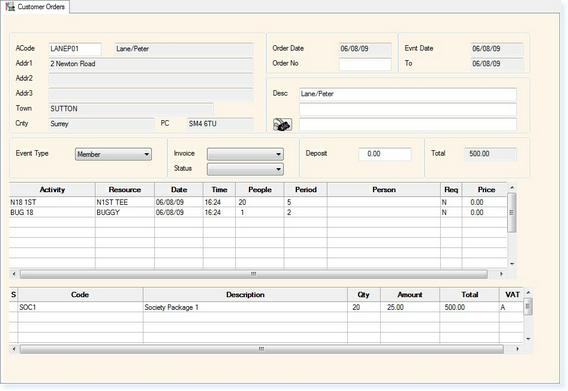Select the Customer Orders tab
Viewport: 568px width, 391px height.
35,7
